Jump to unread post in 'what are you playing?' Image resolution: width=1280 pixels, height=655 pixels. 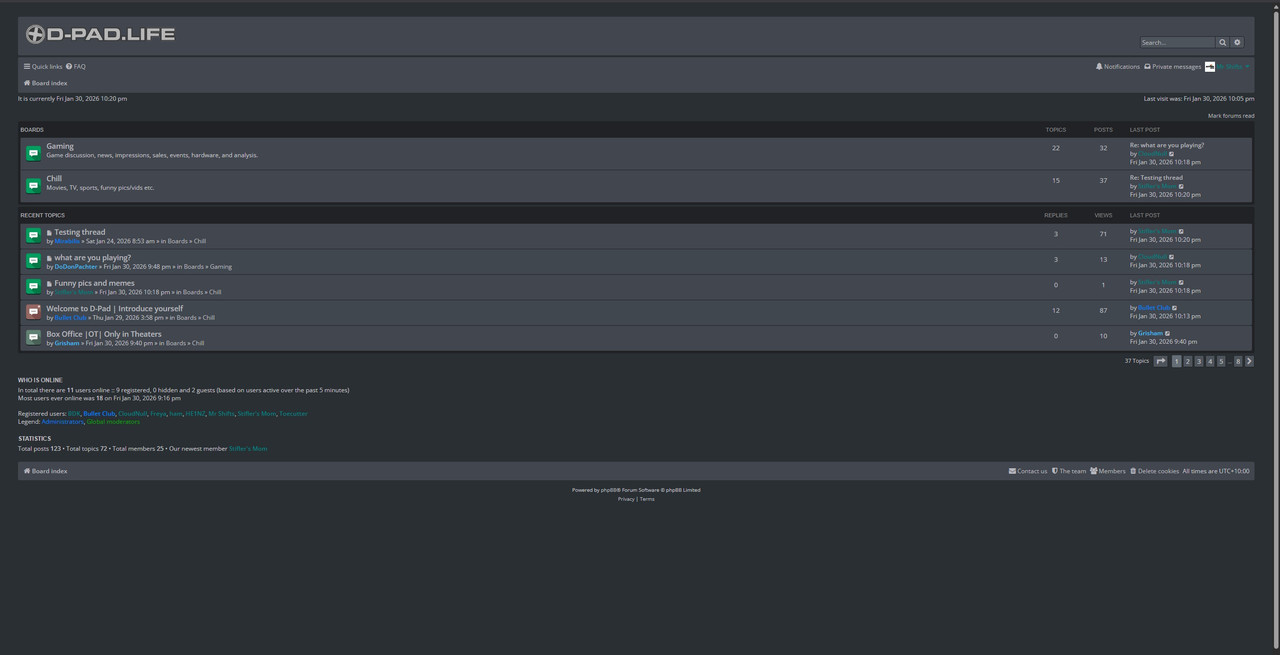49,258
